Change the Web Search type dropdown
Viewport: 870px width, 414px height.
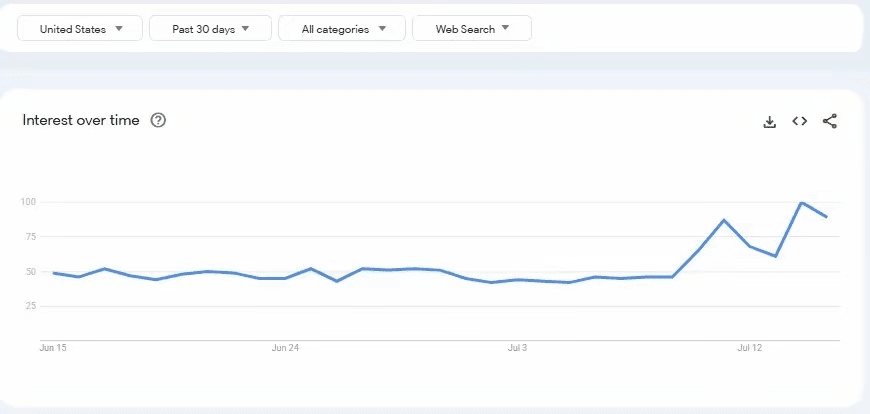tap(472, 29)
